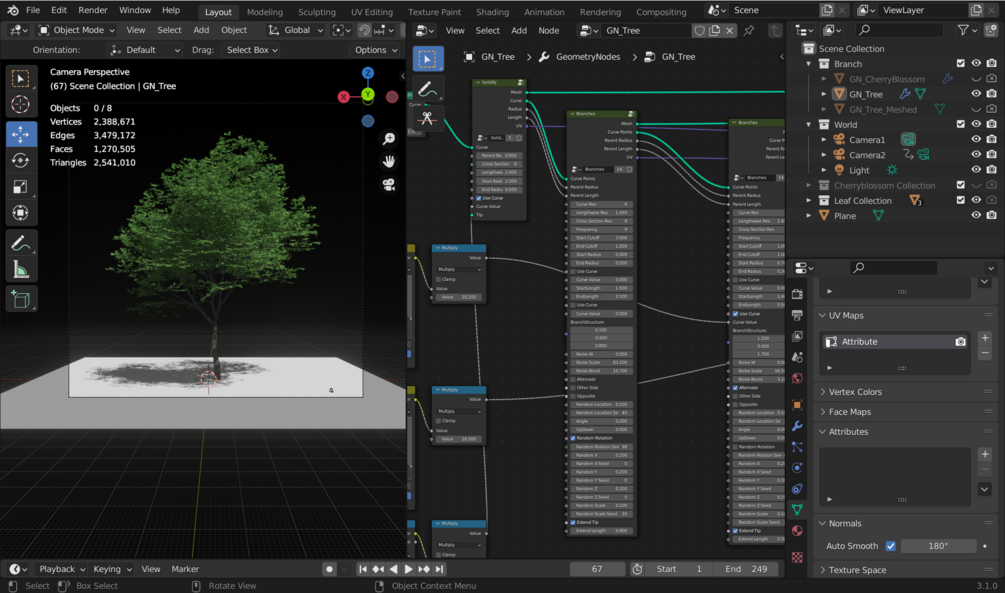Open the node editor Add menu

tap(519, 30)
